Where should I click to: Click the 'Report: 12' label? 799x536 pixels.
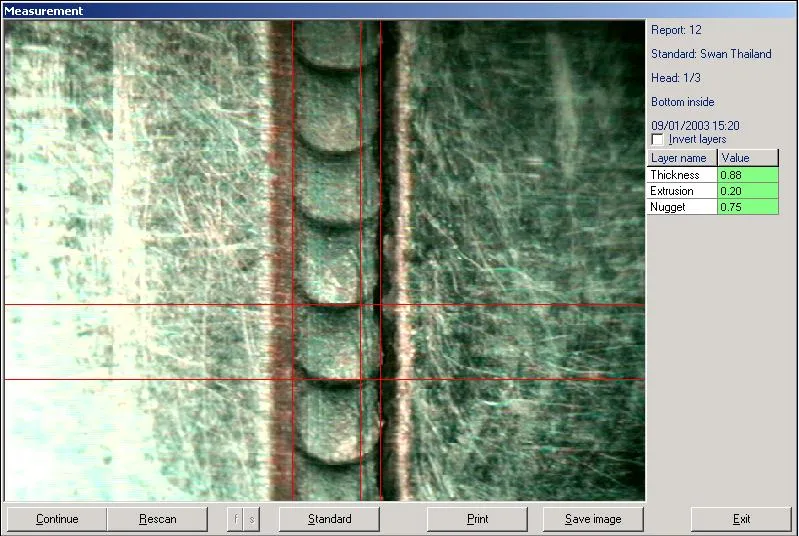[x=676, y=30]
